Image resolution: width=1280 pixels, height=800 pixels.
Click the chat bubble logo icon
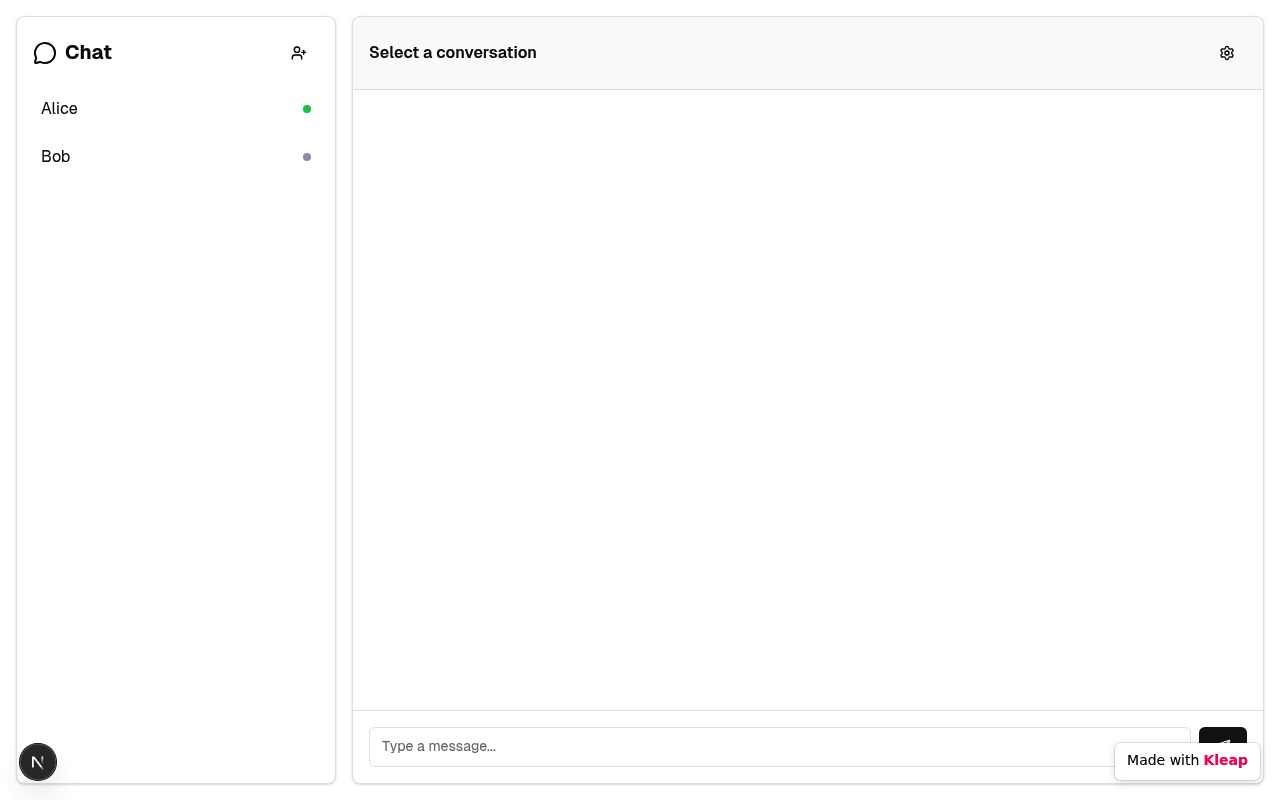tap(44, 53)
